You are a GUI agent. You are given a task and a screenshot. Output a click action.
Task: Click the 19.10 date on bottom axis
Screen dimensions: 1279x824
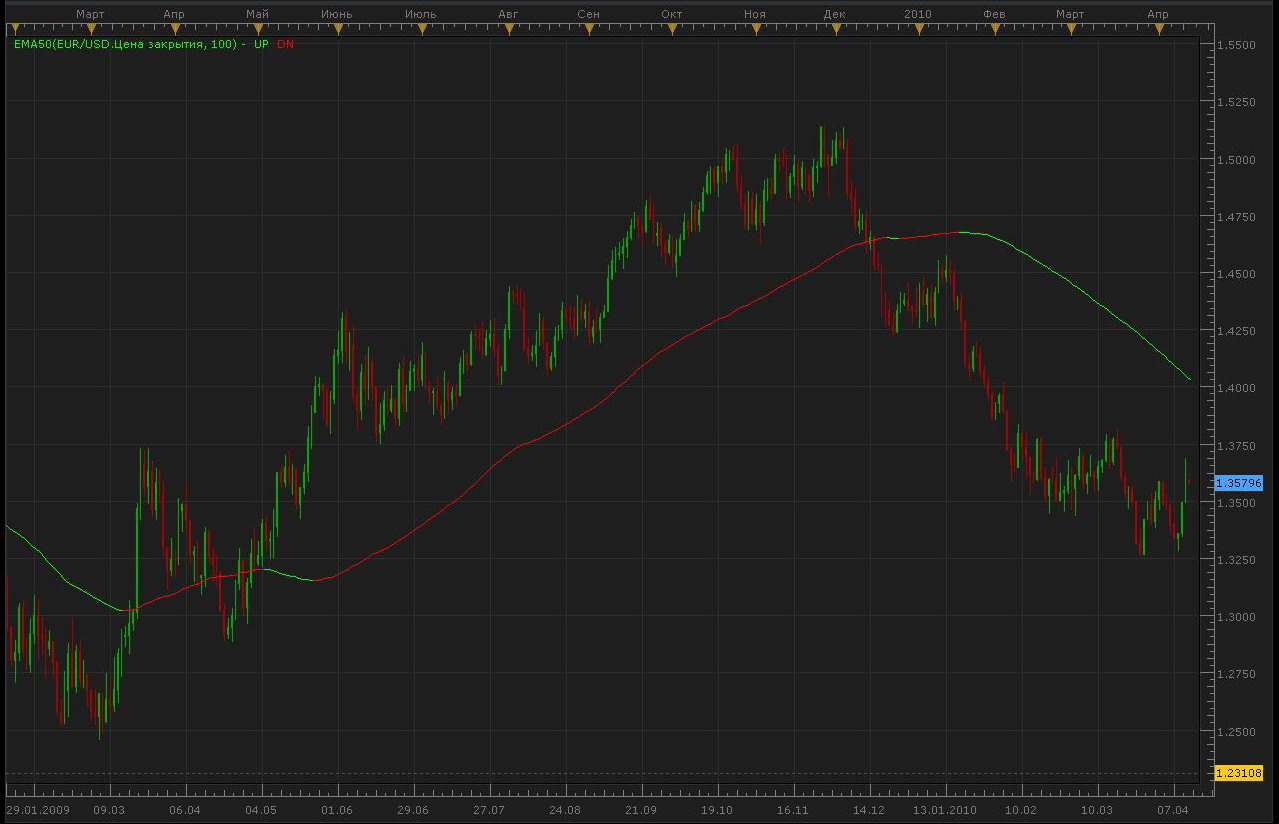tap(717, 809)
